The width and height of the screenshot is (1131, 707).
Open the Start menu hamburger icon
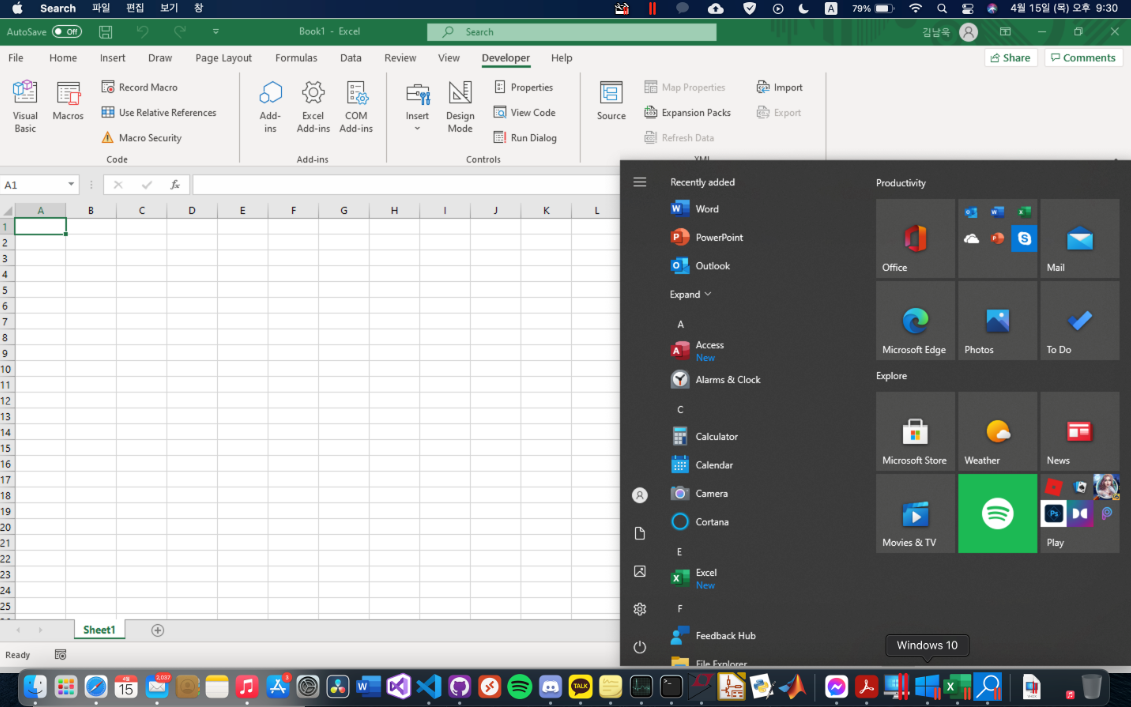(640, 182)
